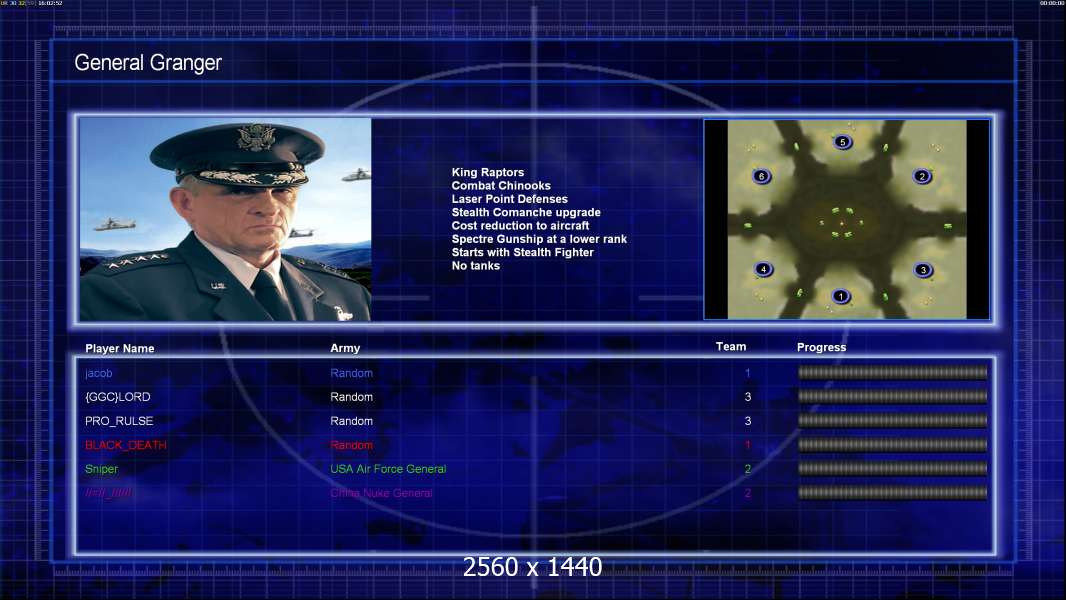The image size is (1066, 600).
Task: Click 'Starts with Stealth Fighter' line
Action: pyautogui.click(x=523, y=252)
